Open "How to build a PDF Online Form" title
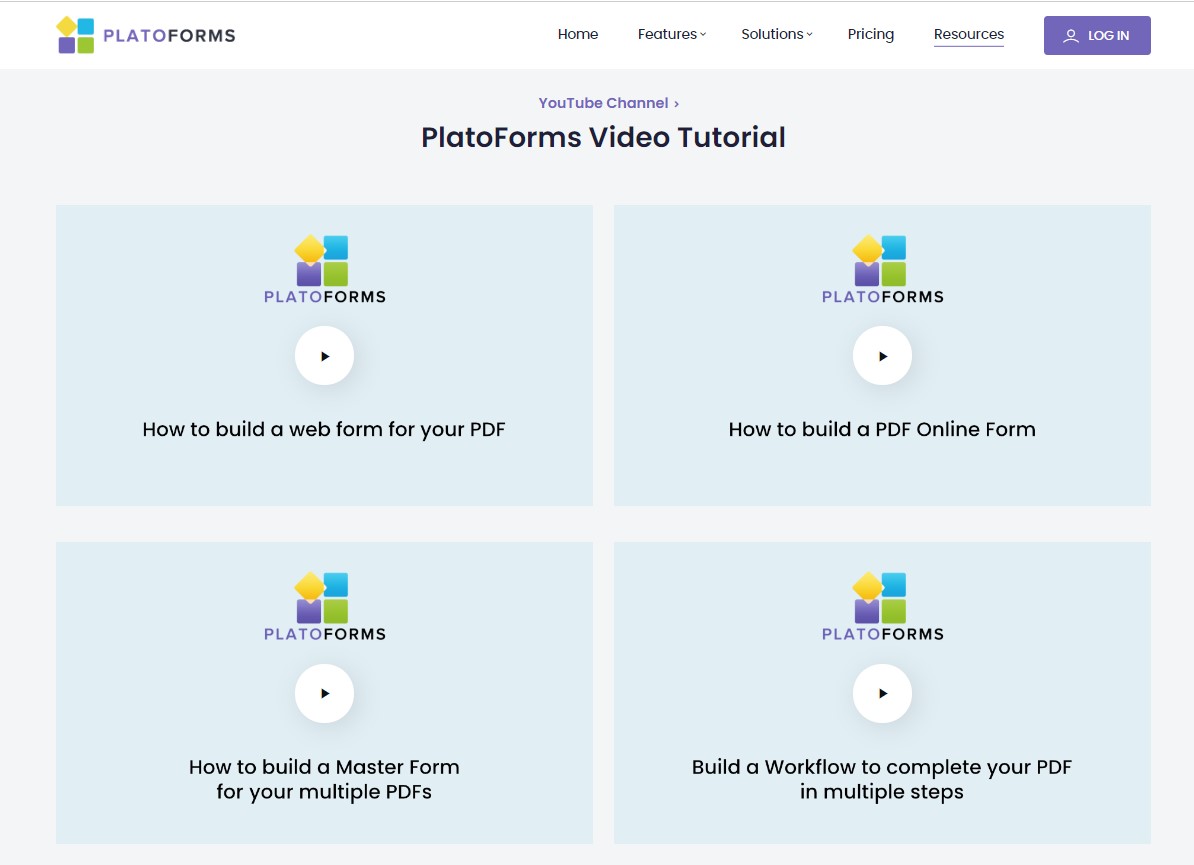Viewport: 1194px width, 865px height. coord(882,430)
